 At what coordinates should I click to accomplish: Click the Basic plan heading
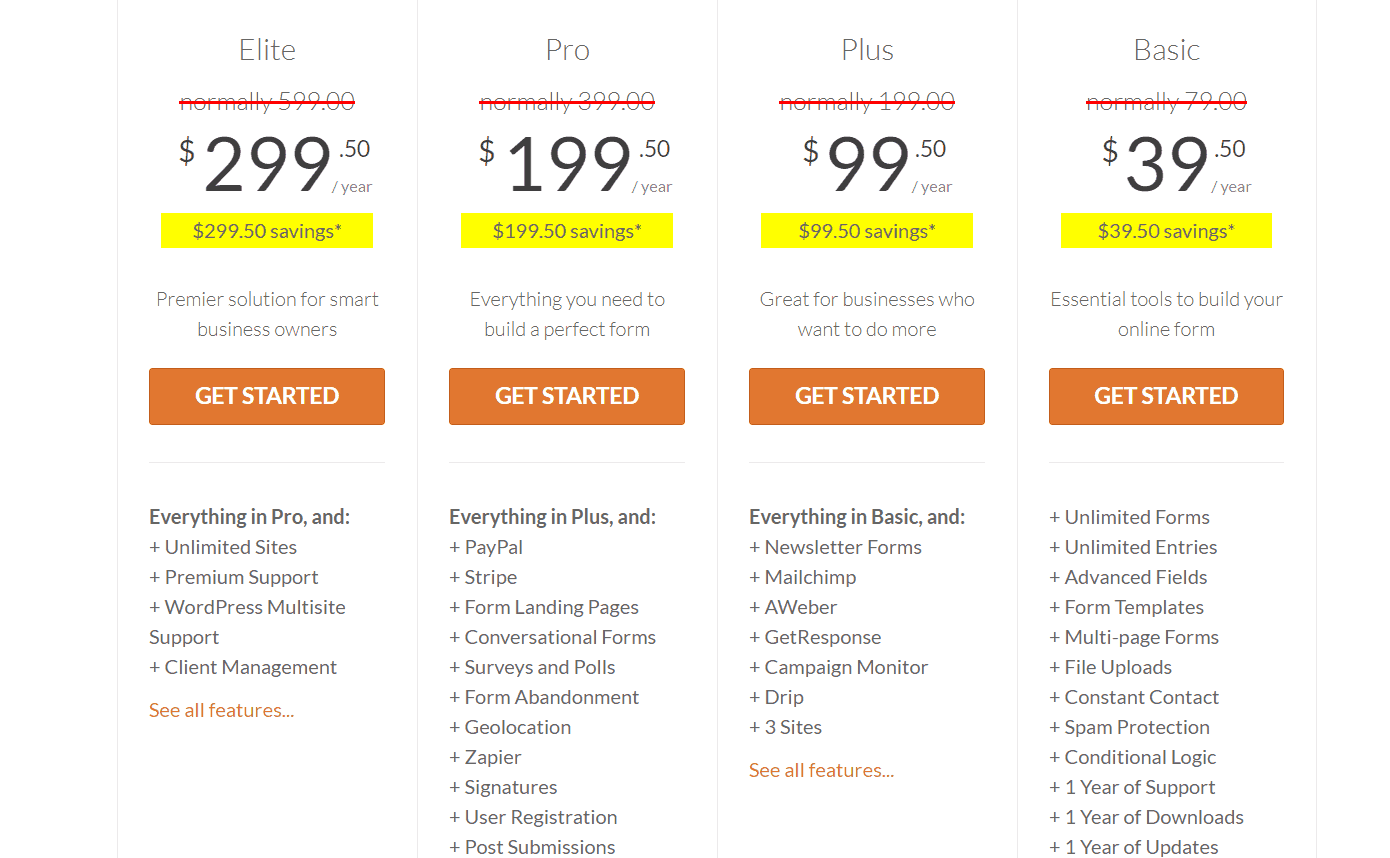pos(1166,50)
